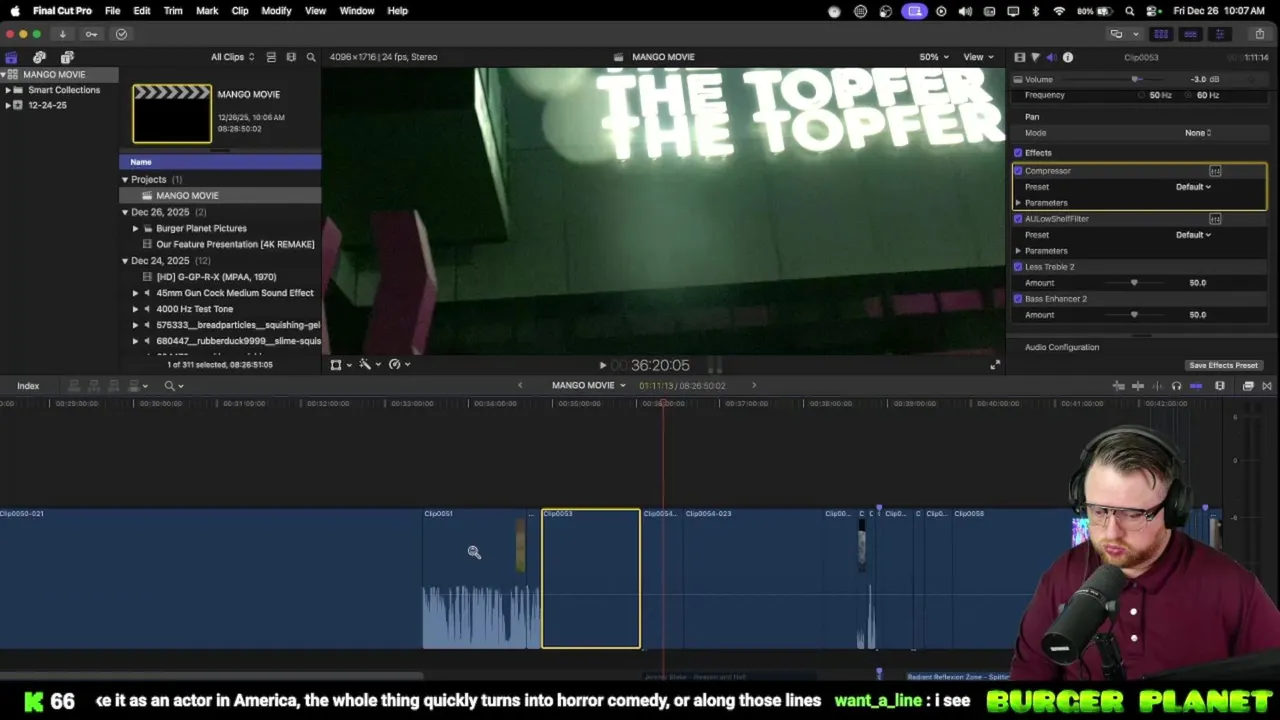Open viewer 50% zoom dropdown
This screenshot has height=720, width=1280.
[x=933, y=57]
